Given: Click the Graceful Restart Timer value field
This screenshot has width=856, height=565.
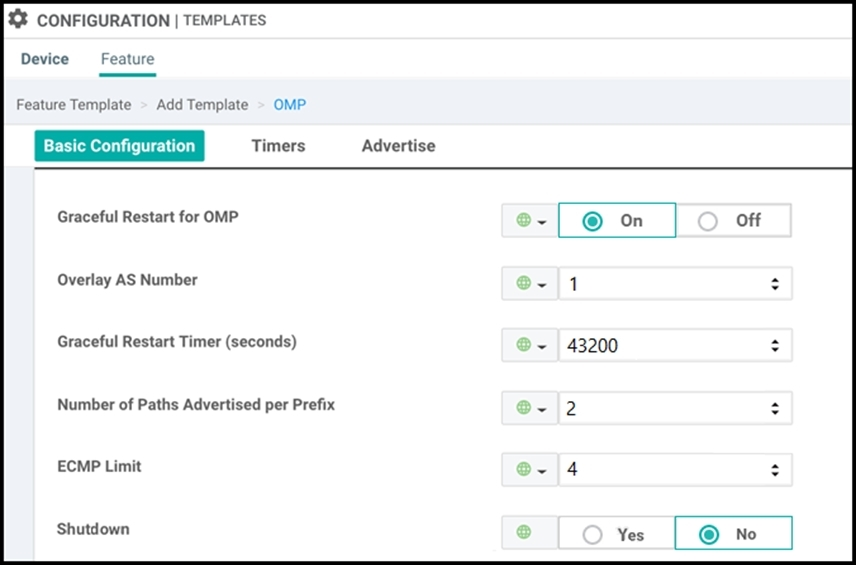Looking at the screenshot, I should coord(675,345).
